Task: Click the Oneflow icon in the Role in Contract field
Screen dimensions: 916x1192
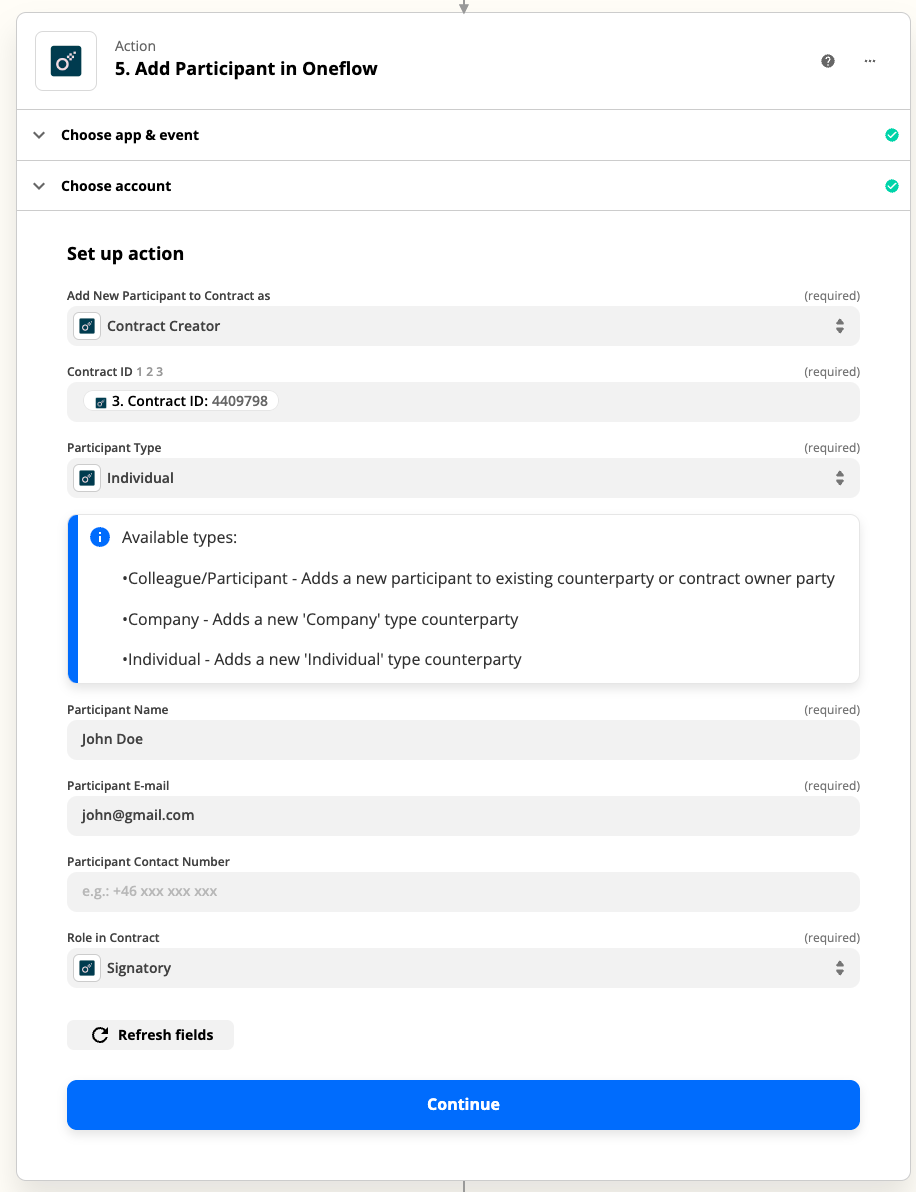Action: 86,967
